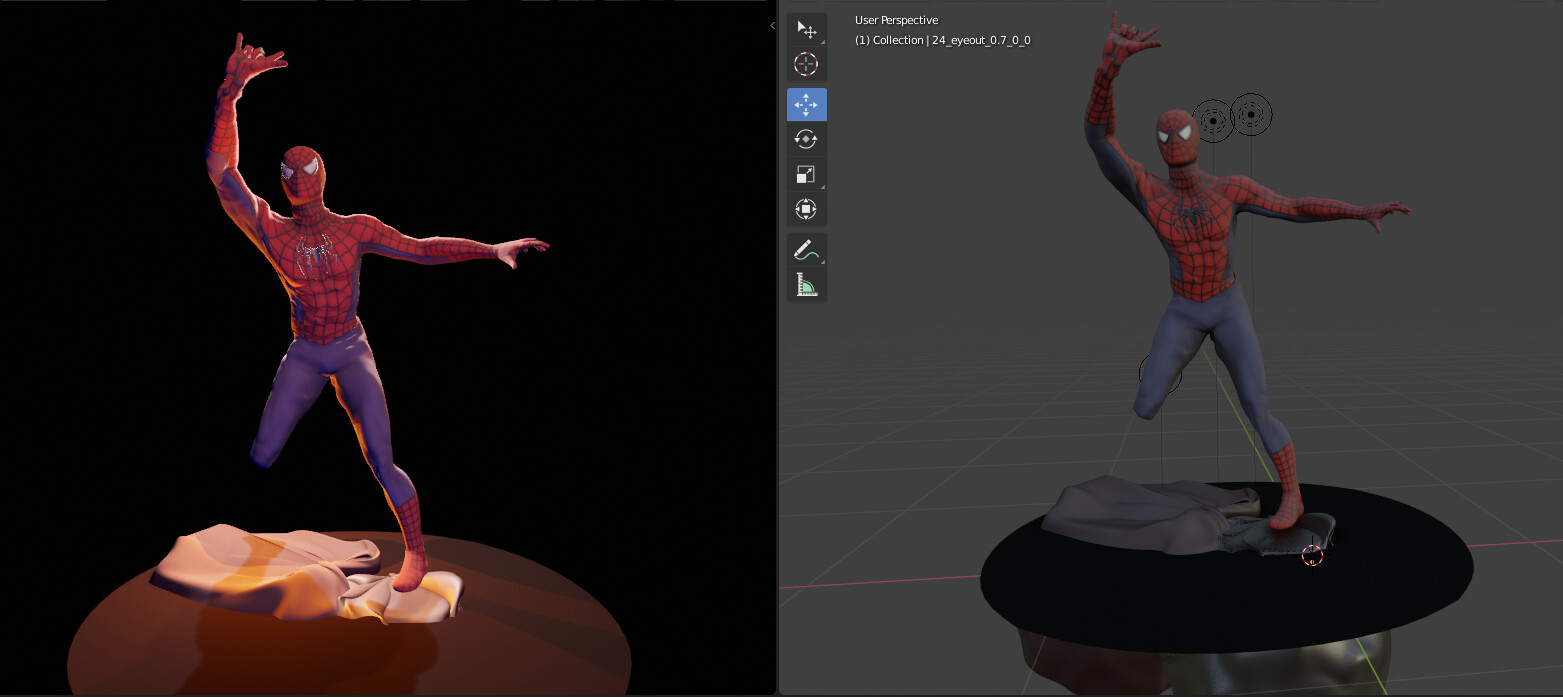1563x697 pixels.
Task: Select the light circle near Spider-Man's raised knee
Action: pos(1161,374)
